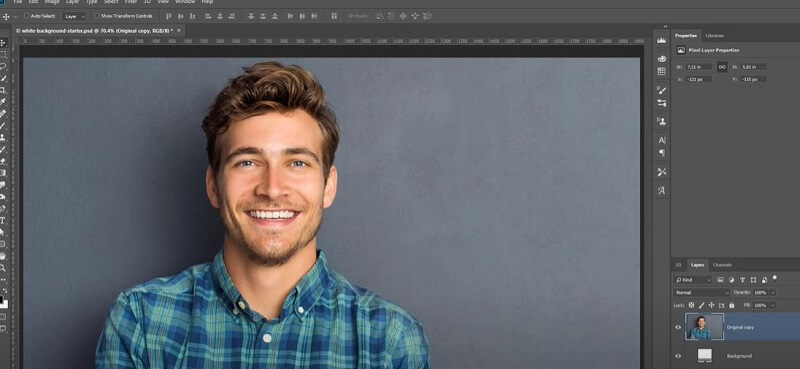
Task: Toggle lock image pixels brush icon
Action: pos(702,305)
